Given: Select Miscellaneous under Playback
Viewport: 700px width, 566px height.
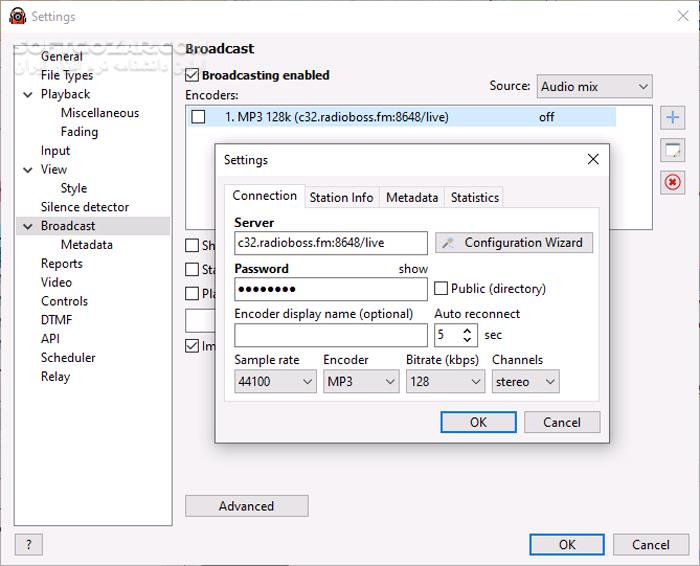Looking at the screenshot, I should coord(100,113).
